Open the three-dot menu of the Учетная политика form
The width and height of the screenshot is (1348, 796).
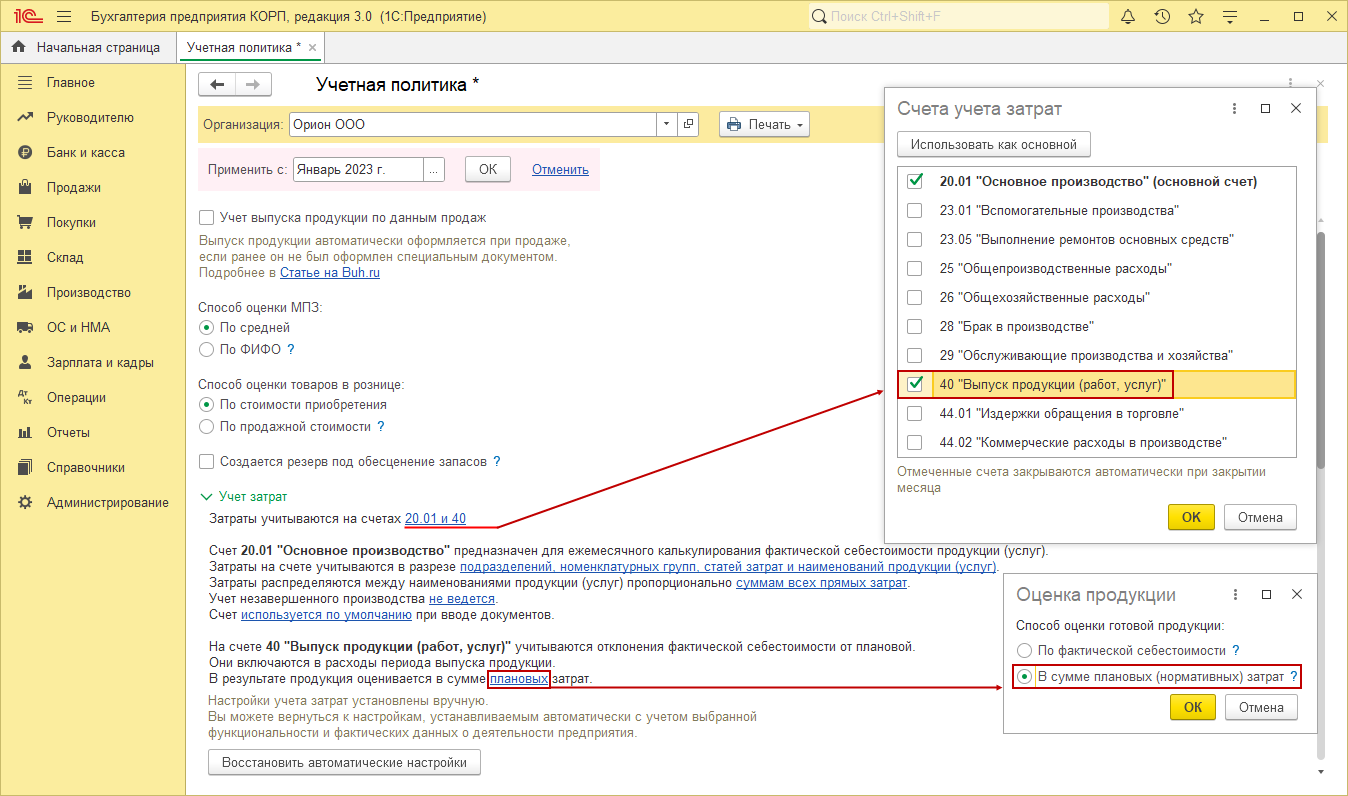pyautogui.click(x=1290, y=85)
